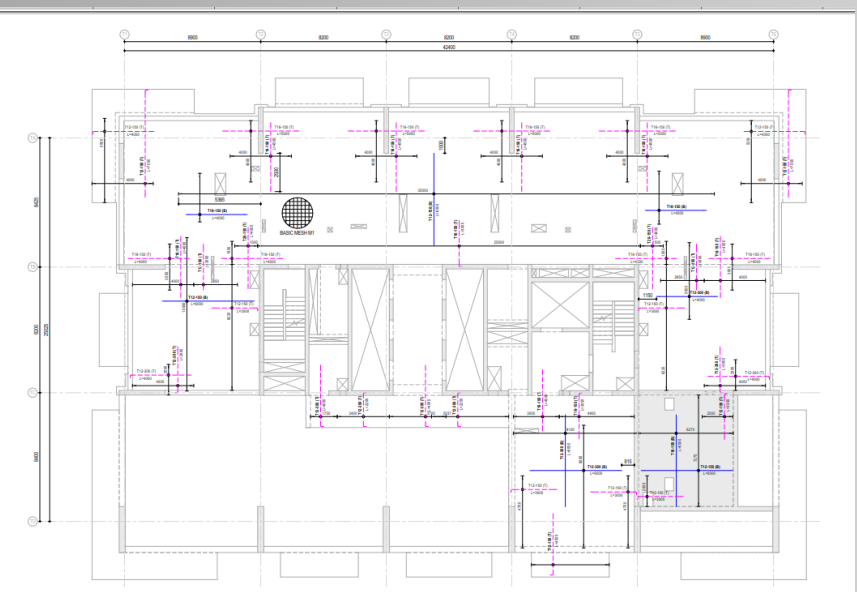Viewport: 857px width, 592px height.
Task: Click the 5365 dimension value
Action: (220, 200)
